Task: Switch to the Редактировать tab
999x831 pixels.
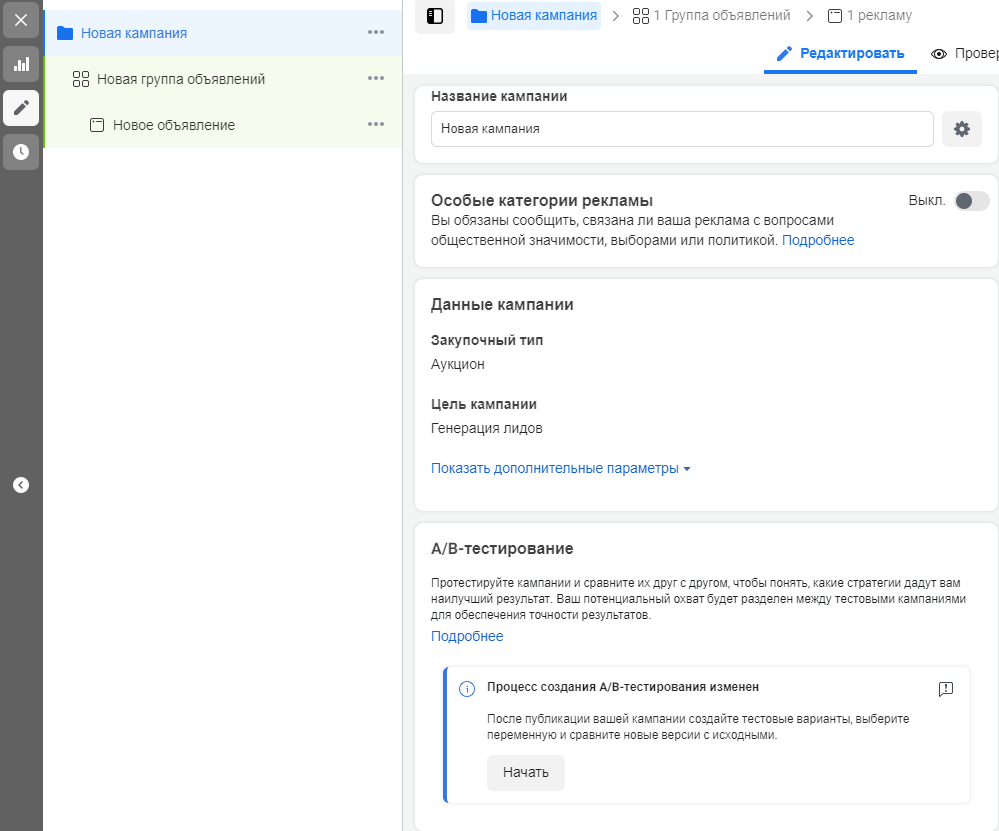Action: pos(840,54)
